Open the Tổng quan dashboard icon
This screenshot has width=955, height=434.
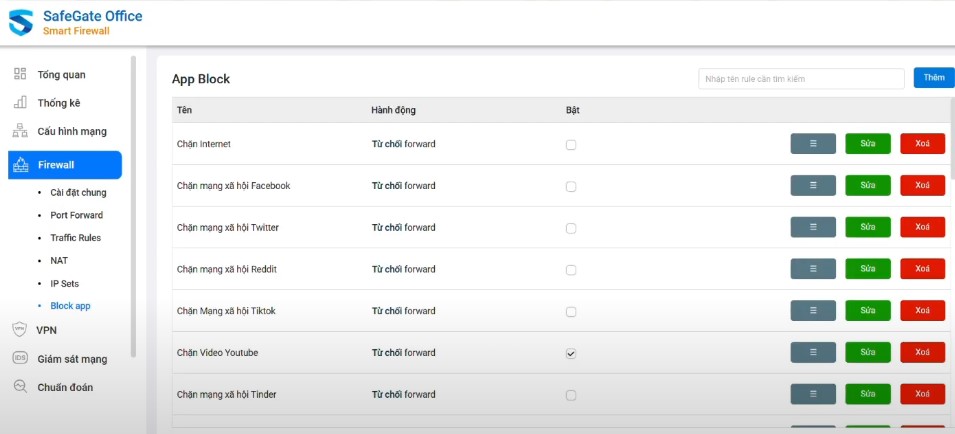coord(20,74)
